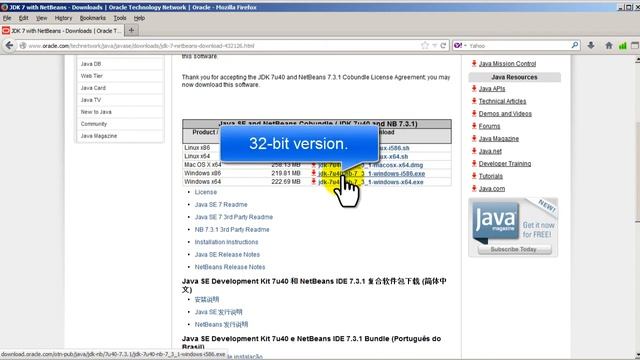Click the Windows x86 product cell
Screen dimensions: 640x360
202,173
